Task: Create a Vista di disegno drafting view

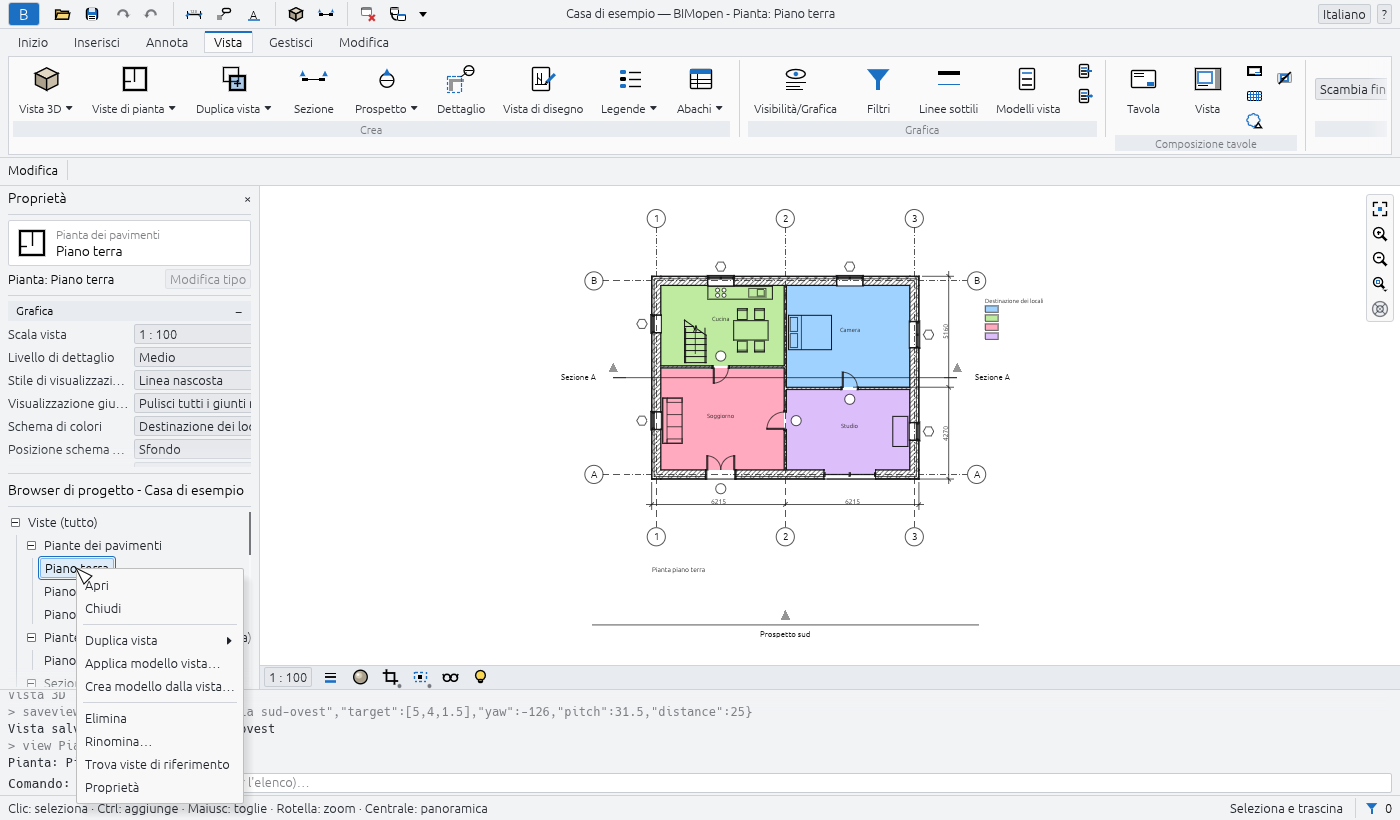Action: pyautogui.click(x=543, y=91)
